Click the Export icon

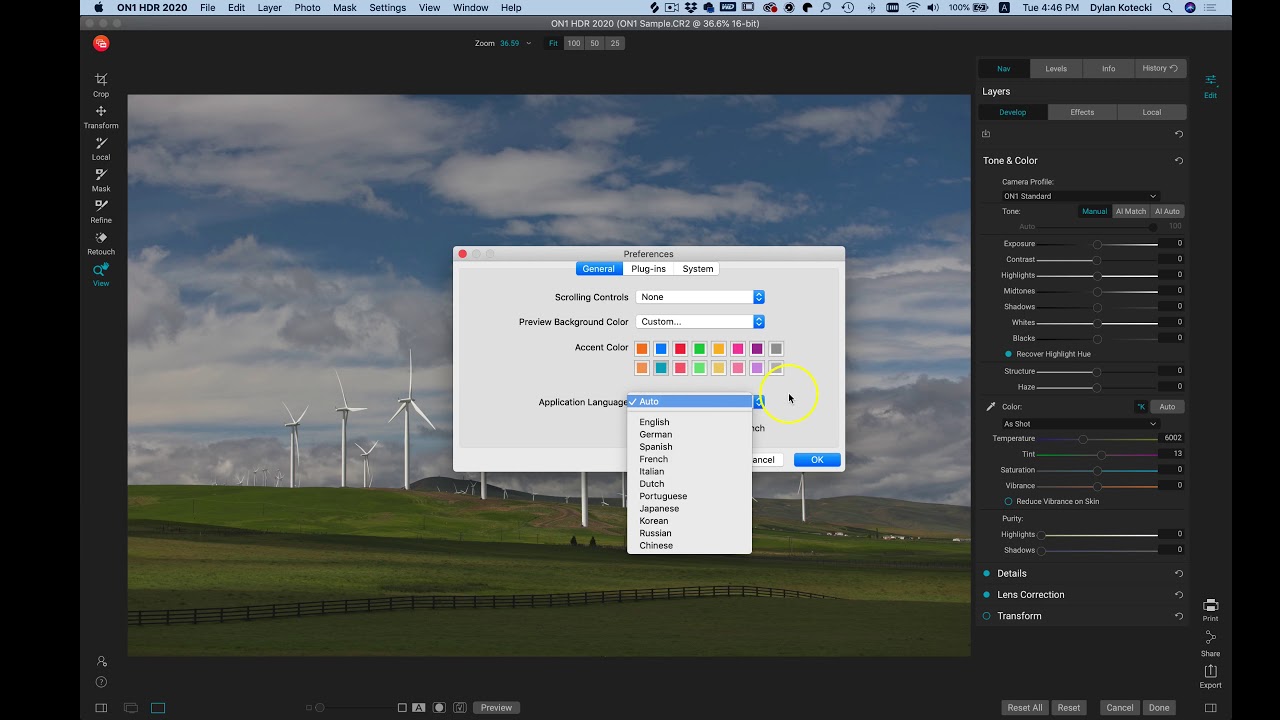point(1210,676)
